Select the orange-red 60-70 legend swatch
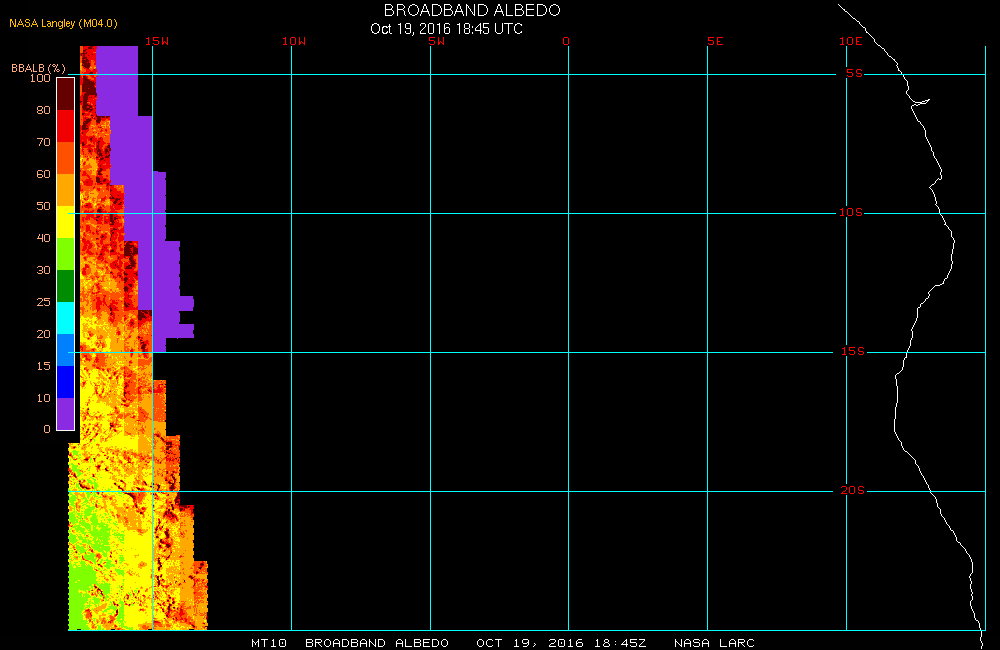 click(x=66, y=158)
